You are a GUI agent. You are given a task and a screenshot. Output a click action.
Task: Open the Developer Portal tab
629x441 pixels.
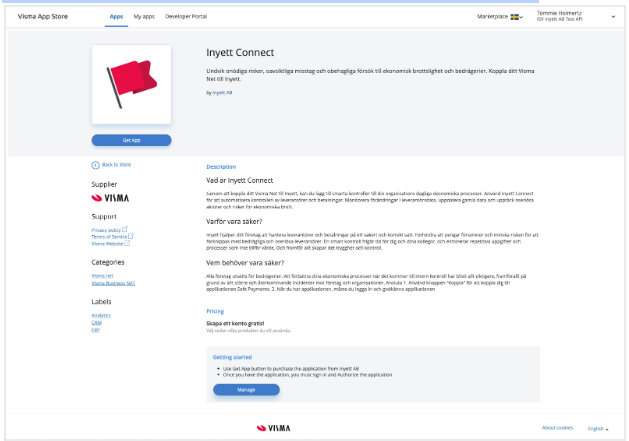[x=186, y=16]
